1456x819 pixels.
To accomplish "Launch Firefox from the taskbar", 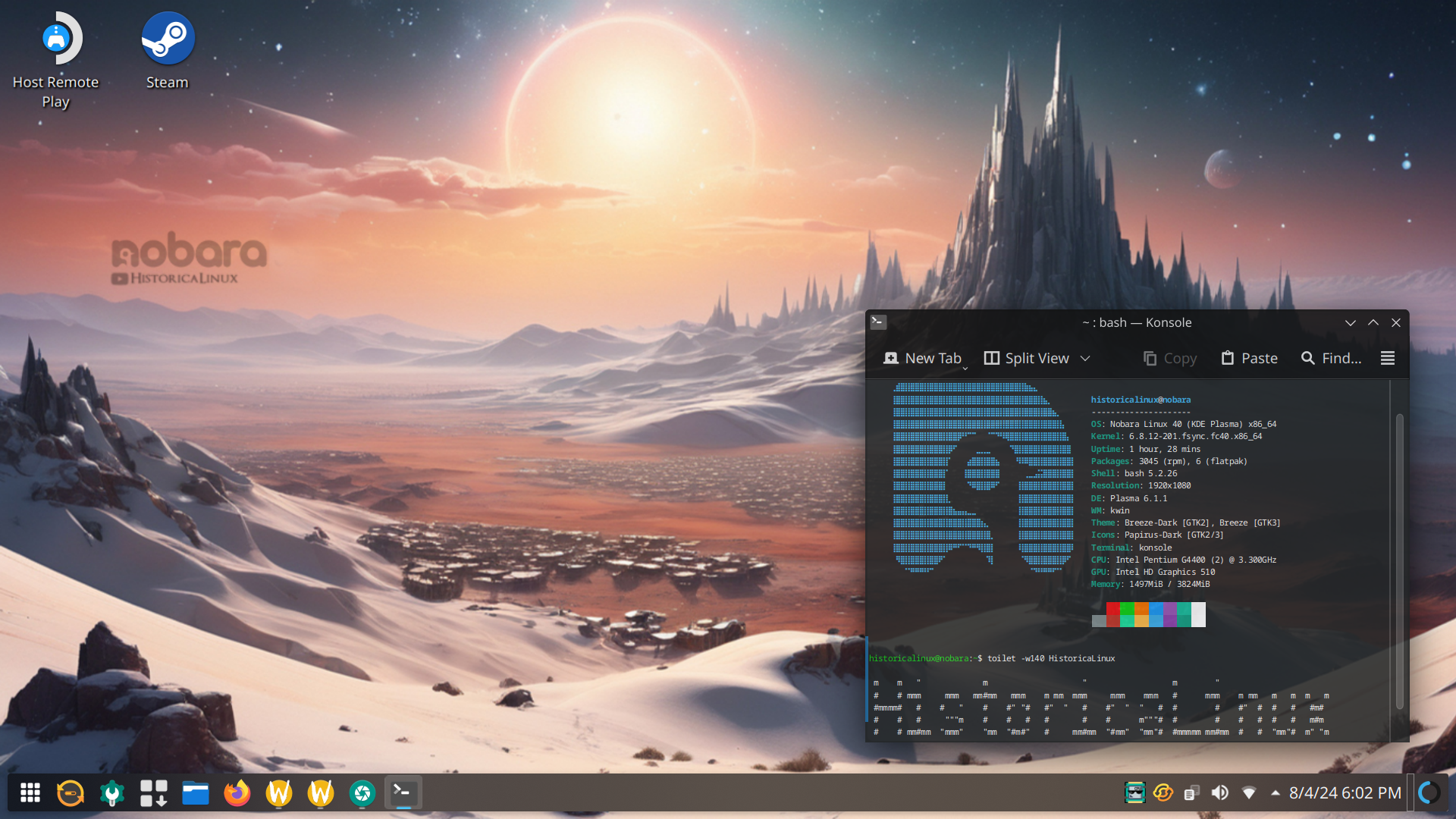I will coord(237,793).
